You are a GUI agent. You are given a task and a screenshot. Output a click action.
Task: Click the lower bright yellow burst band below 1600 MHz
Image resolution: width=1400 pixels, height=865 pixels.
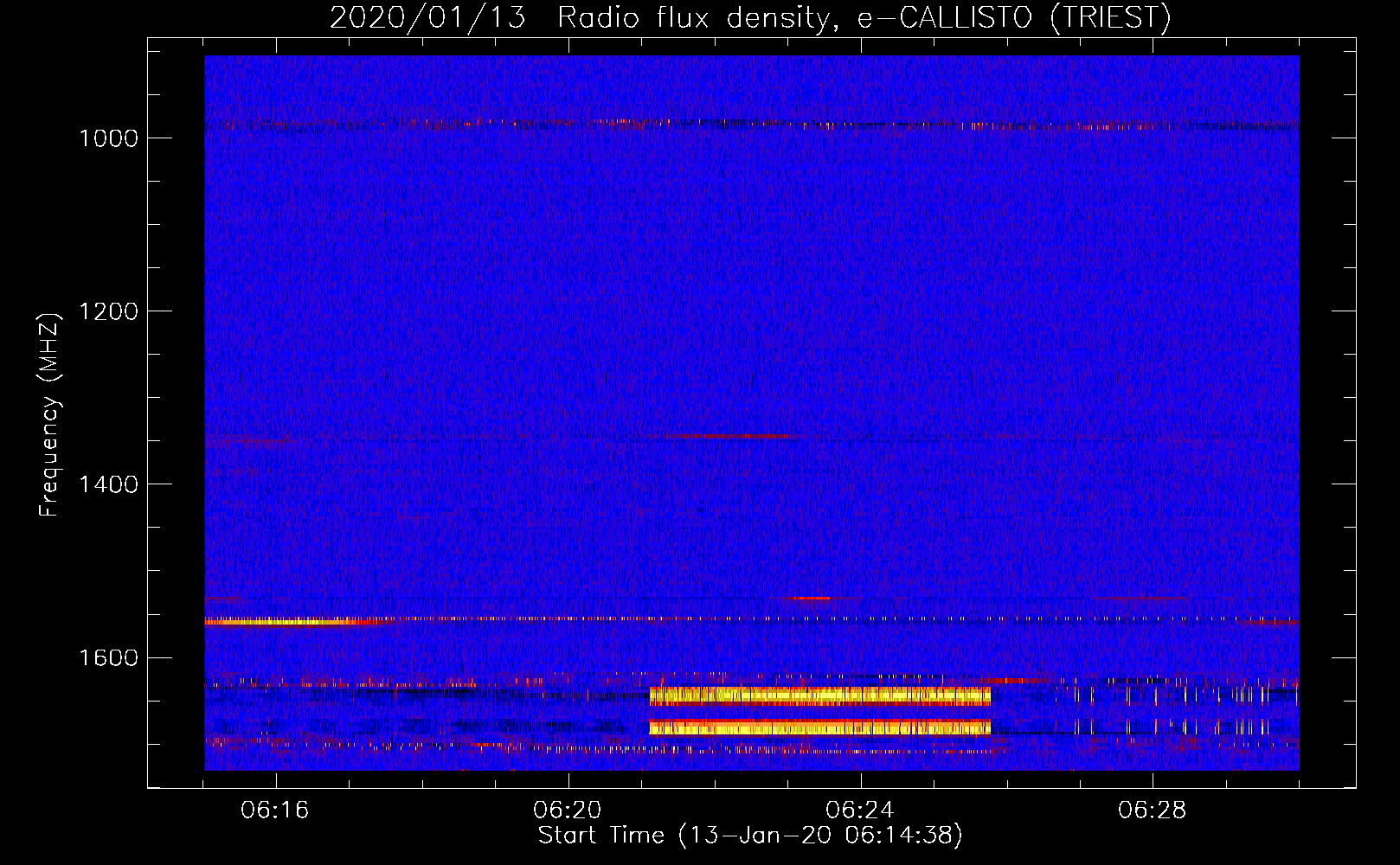[x=820, y=727]
